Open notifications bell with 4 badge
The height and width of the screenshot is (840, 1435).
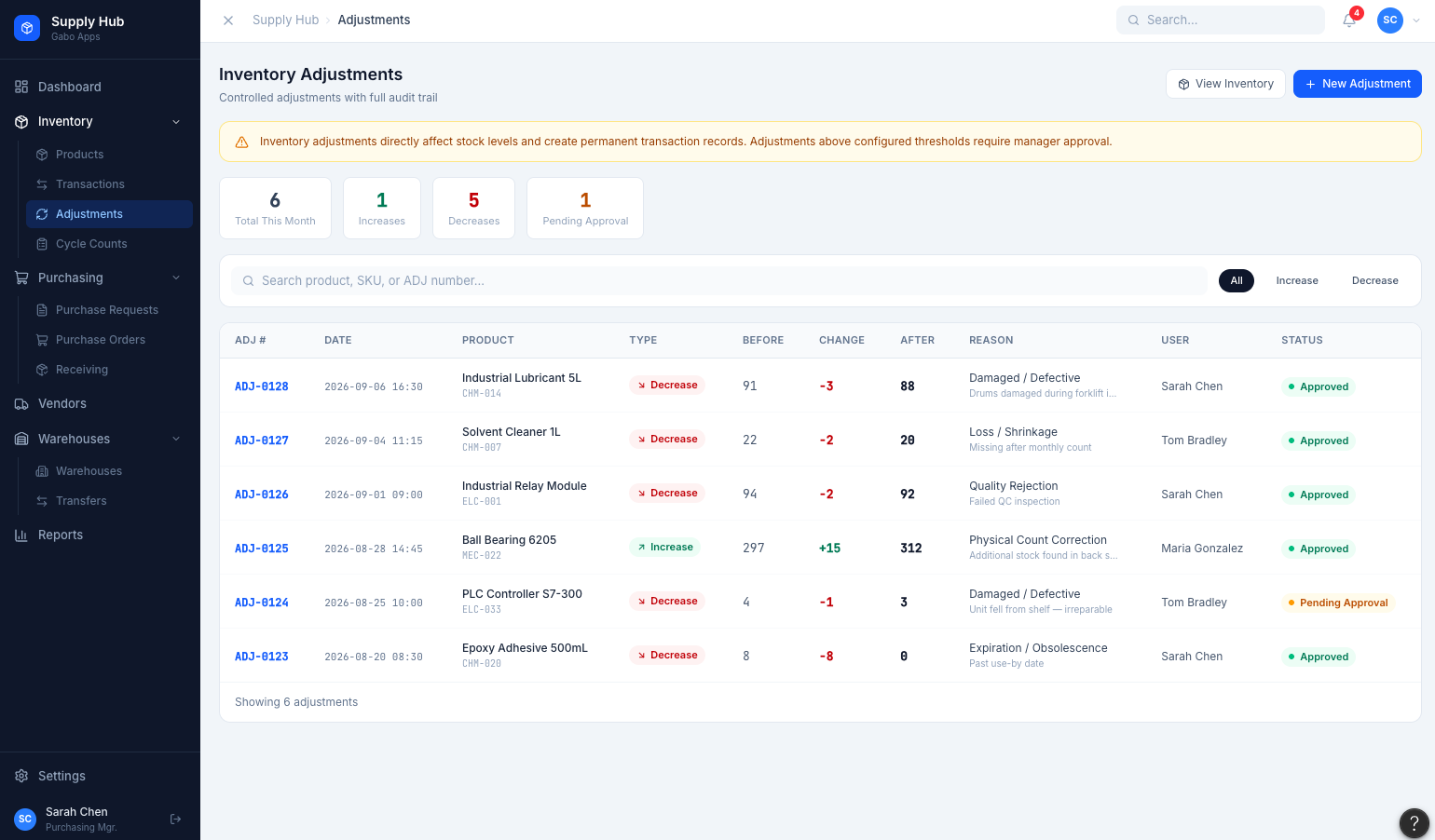pyautogui.click(x=1349, y=20)
